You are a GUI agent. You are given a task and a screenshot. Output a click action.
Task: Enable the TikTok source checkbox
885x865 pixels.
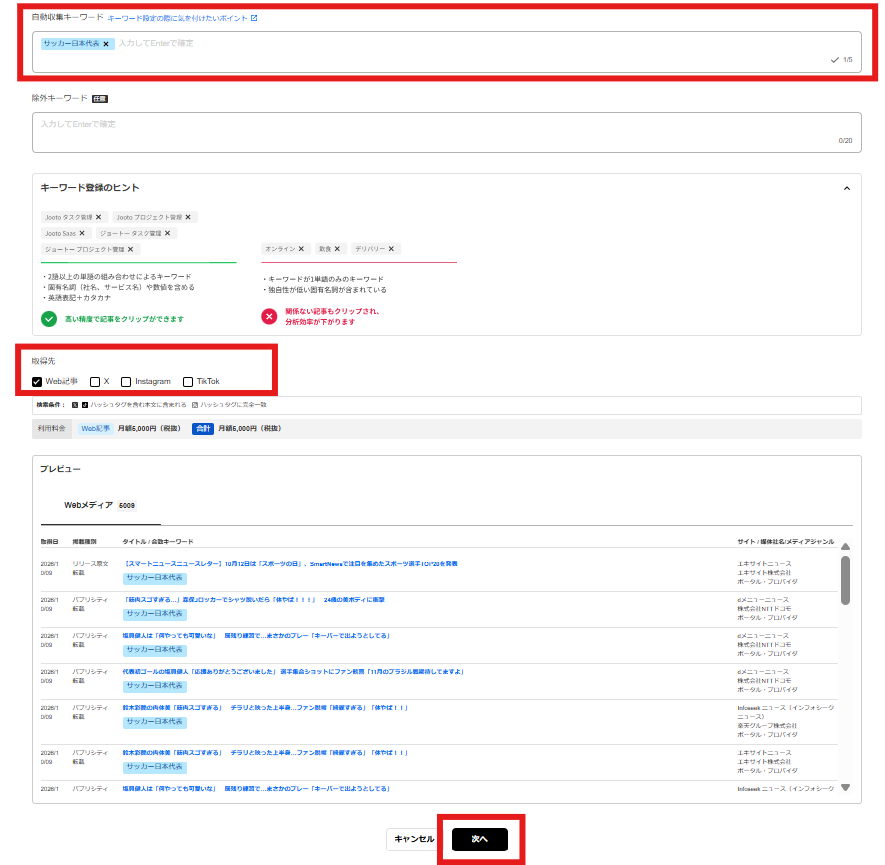click(188, 382)
